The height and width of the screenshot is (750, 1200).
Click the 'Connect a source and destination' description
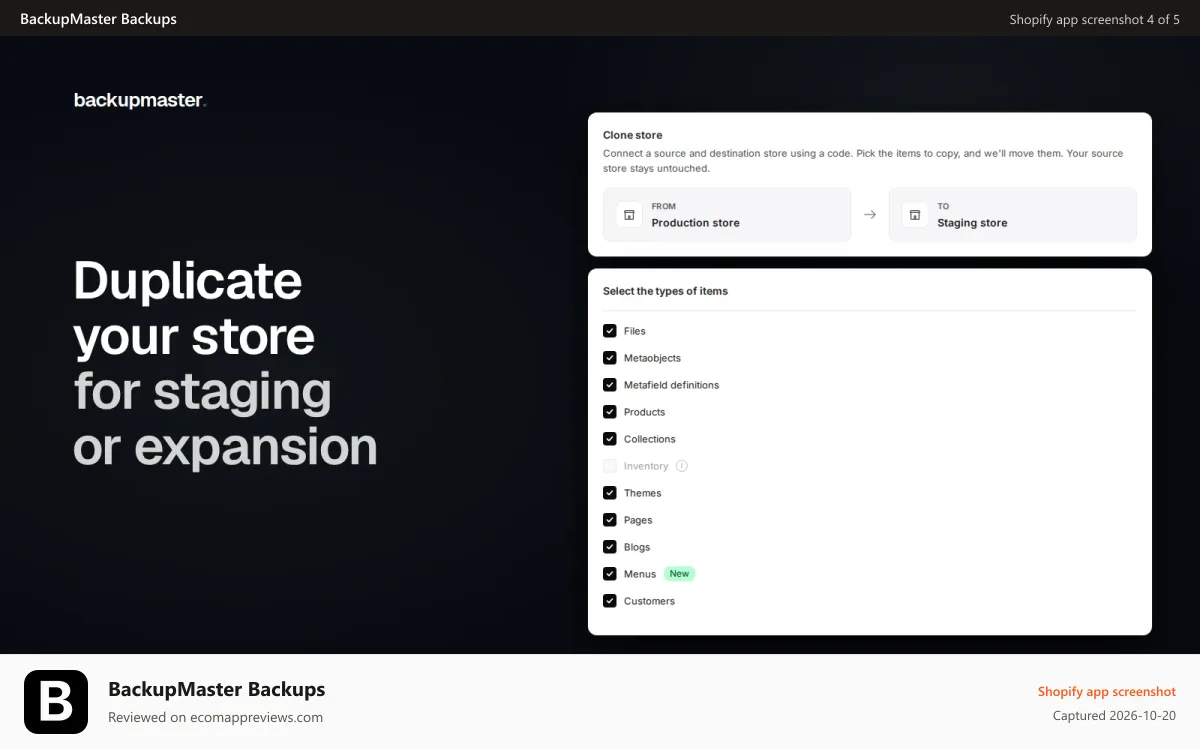[863, 161]
